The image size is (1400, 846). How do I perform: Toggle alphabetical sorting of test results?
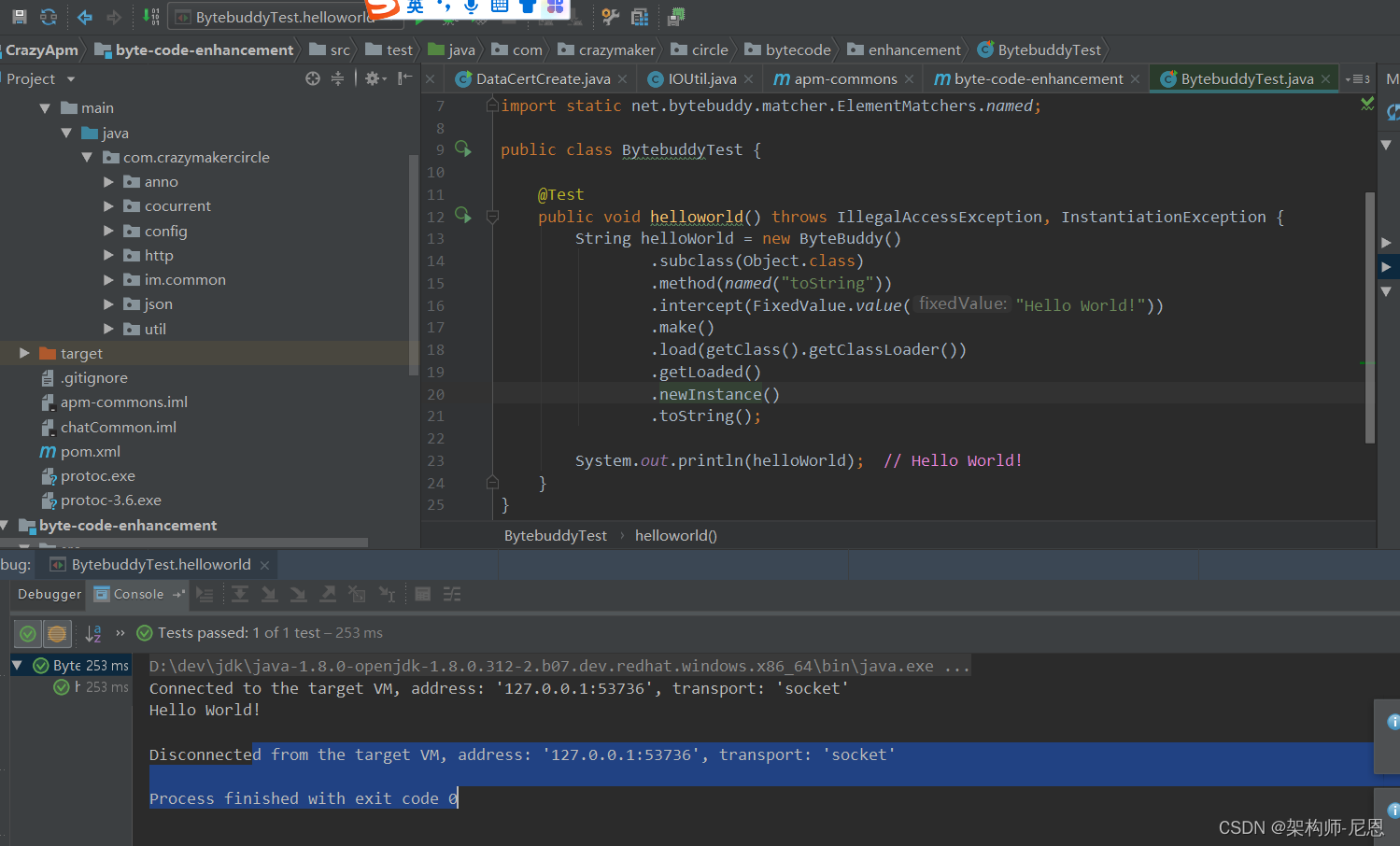pos(93,634)
